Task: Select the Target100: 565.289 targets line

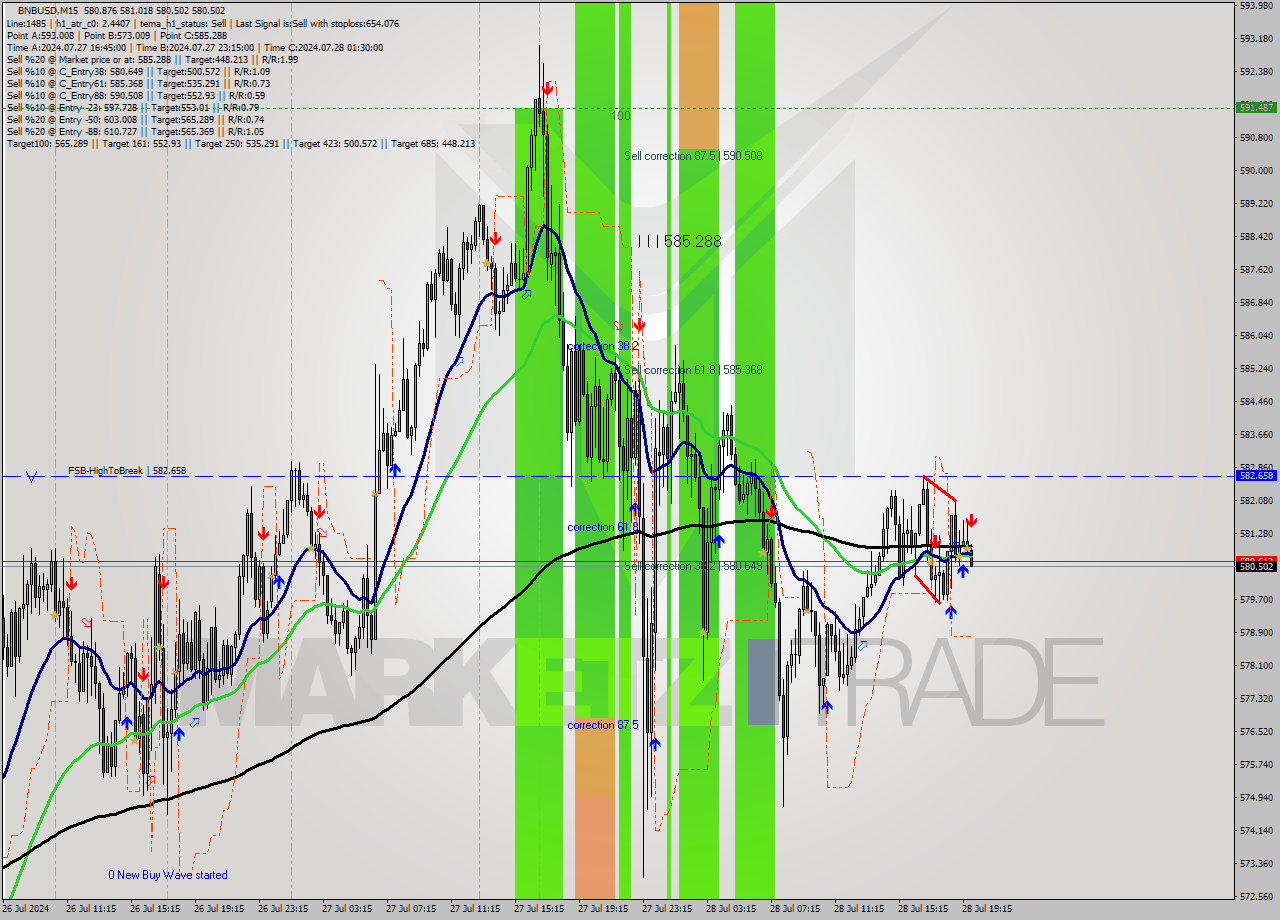Action: (241, 143)
